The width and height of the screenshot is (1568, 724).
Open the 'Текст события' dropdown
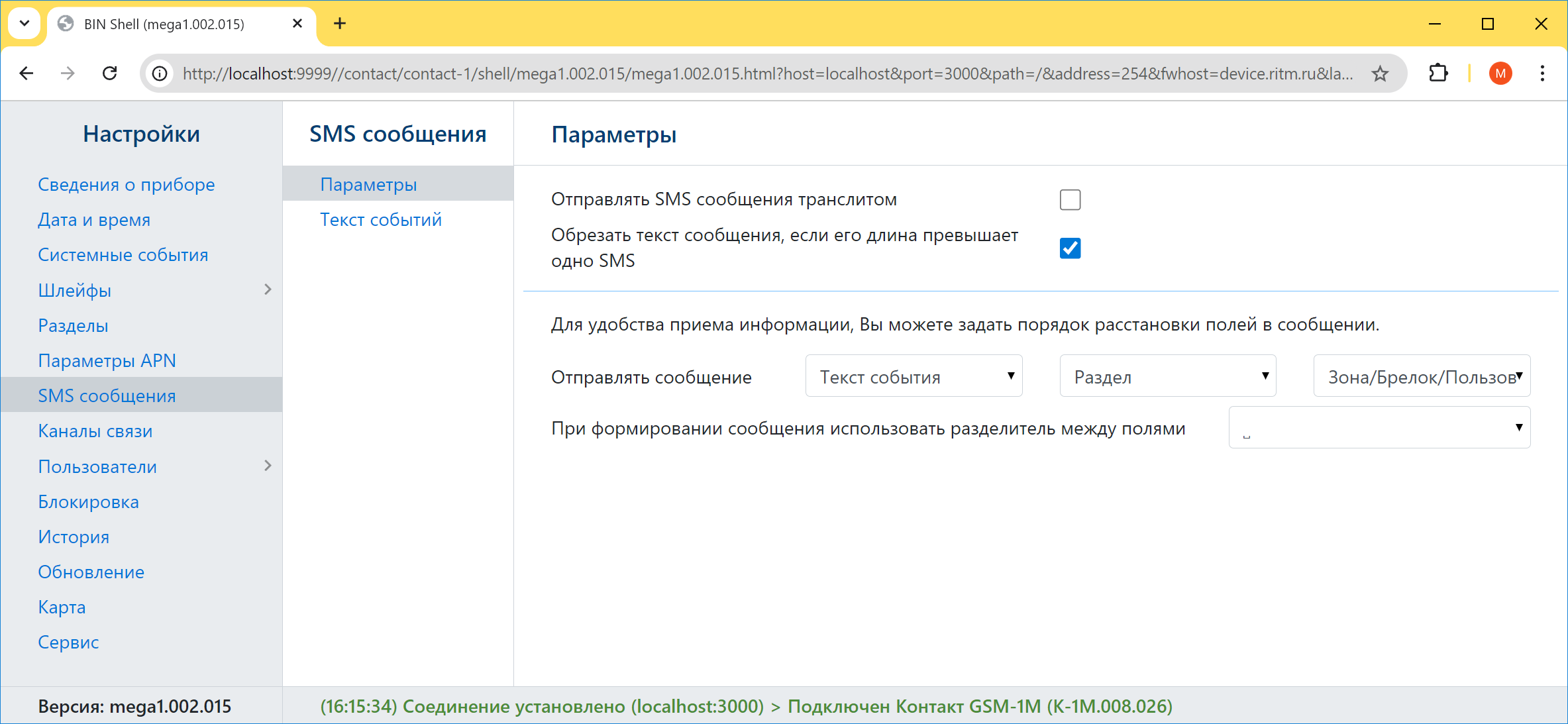coord(914,376)
